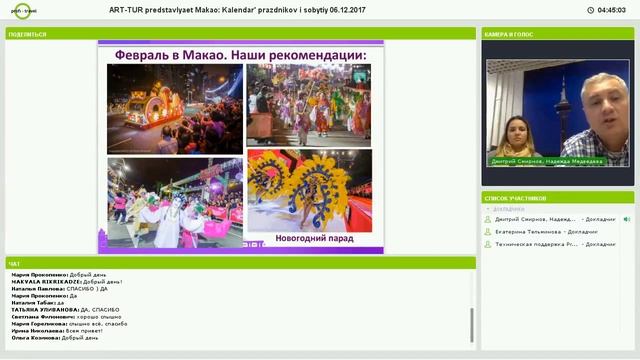Click ТАТЬЯНА УЛИВАНОВА's message ДА, СПАСИБО
Viewport: 640px width, 360px height.
point(65,310)
